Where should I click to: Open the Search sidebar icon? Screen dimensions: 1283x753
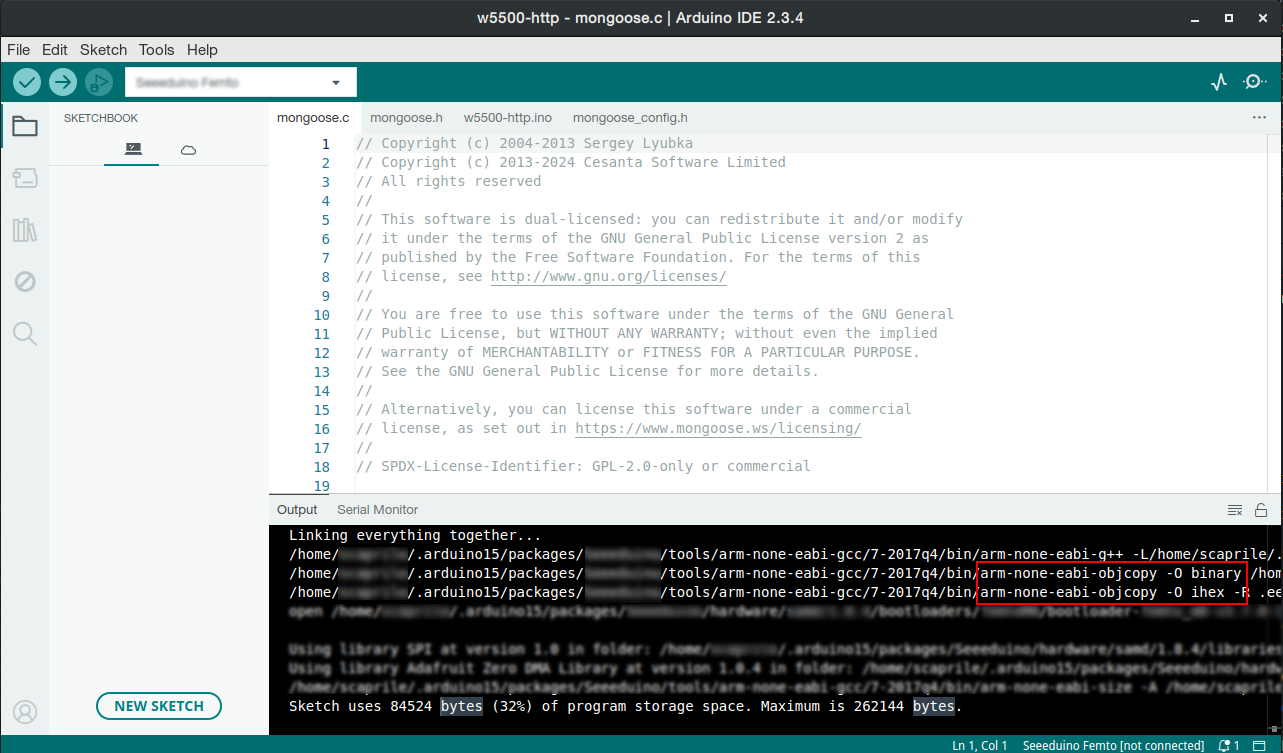[25, 334]
